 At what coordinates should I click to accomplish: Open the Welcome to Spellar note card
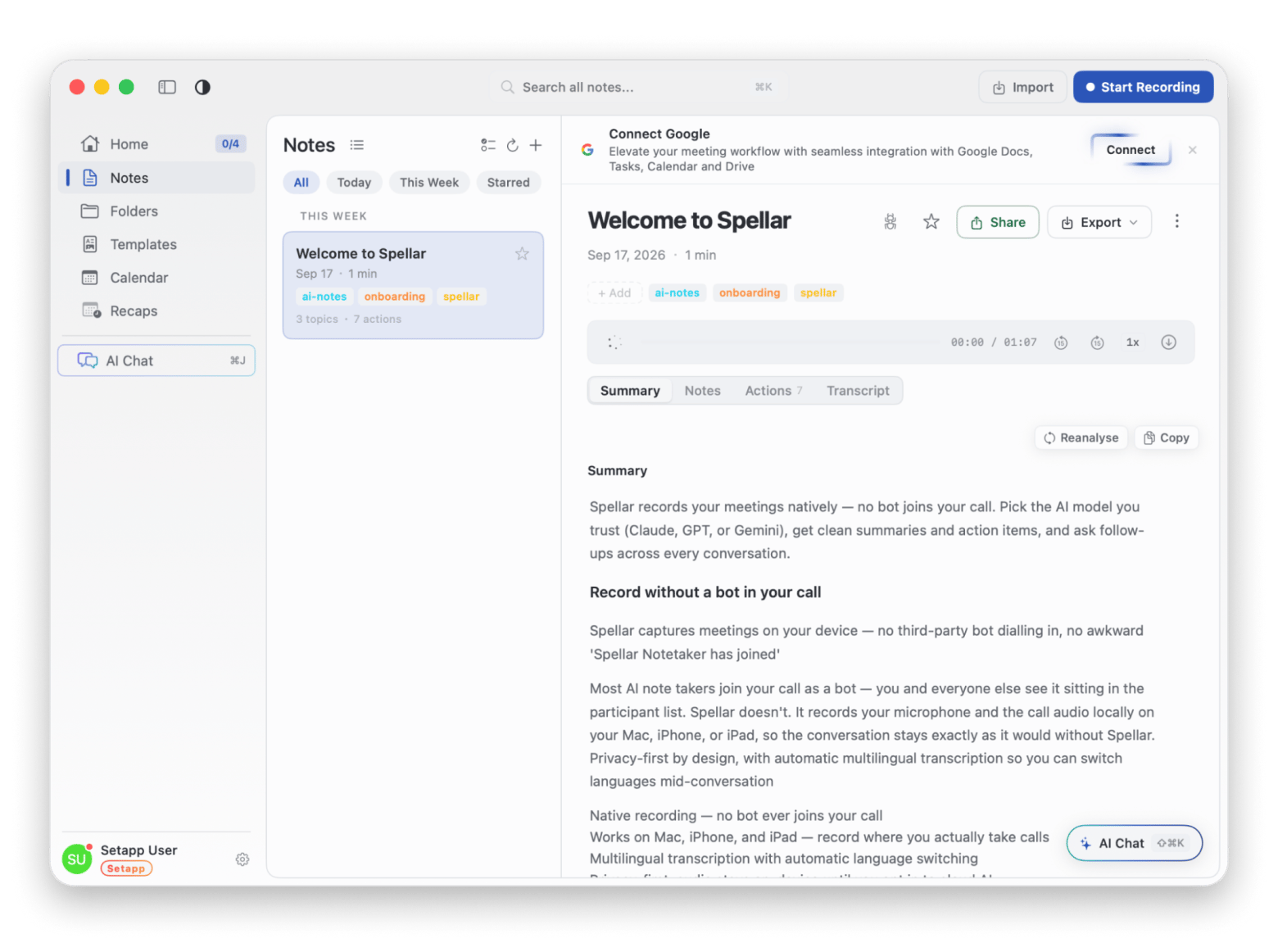point(413,285)
